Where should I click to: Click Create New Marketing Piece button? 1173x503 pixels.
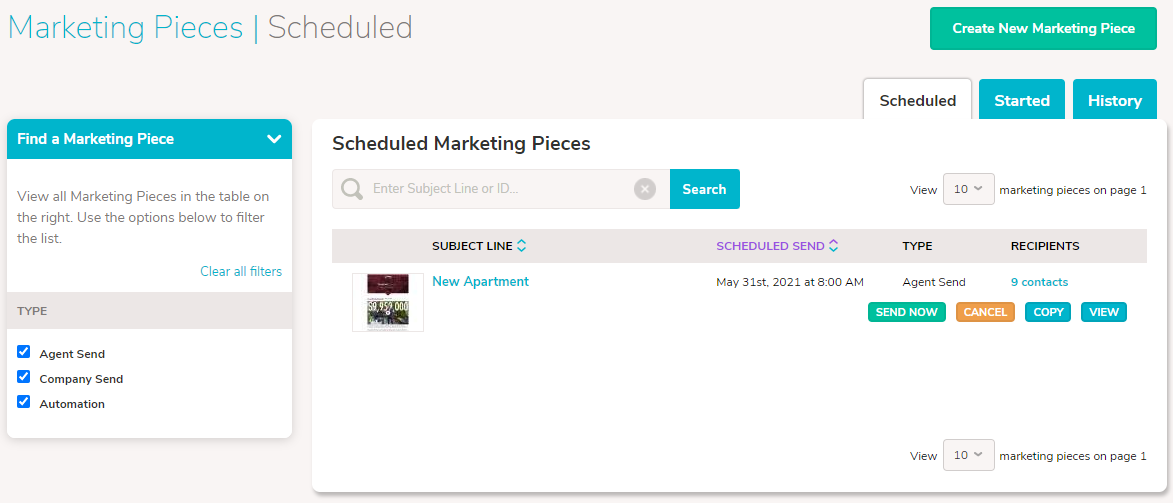tap(1044, 28)
